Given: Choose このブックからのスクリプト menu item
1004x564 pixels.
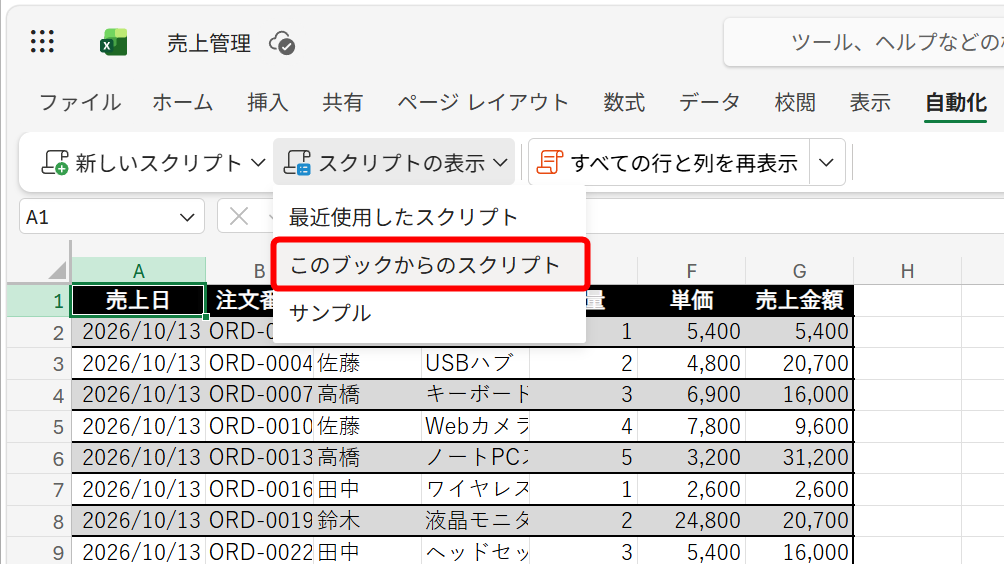Looking at the screenshot, I should [430, 264].
